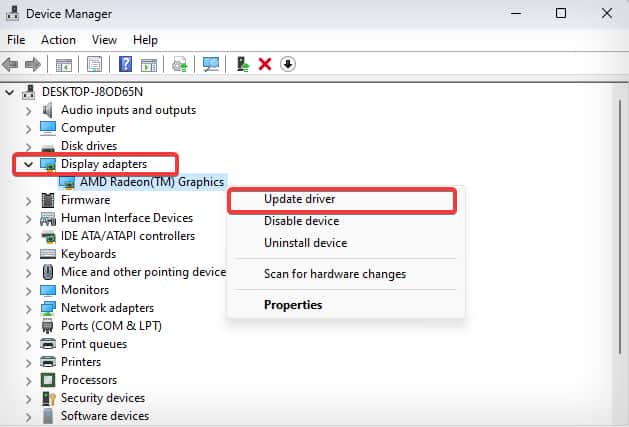The height and width of the screenshot is (427, 629).
Task: Select the Disk drives tree label
Action: (x=89, y=146)
